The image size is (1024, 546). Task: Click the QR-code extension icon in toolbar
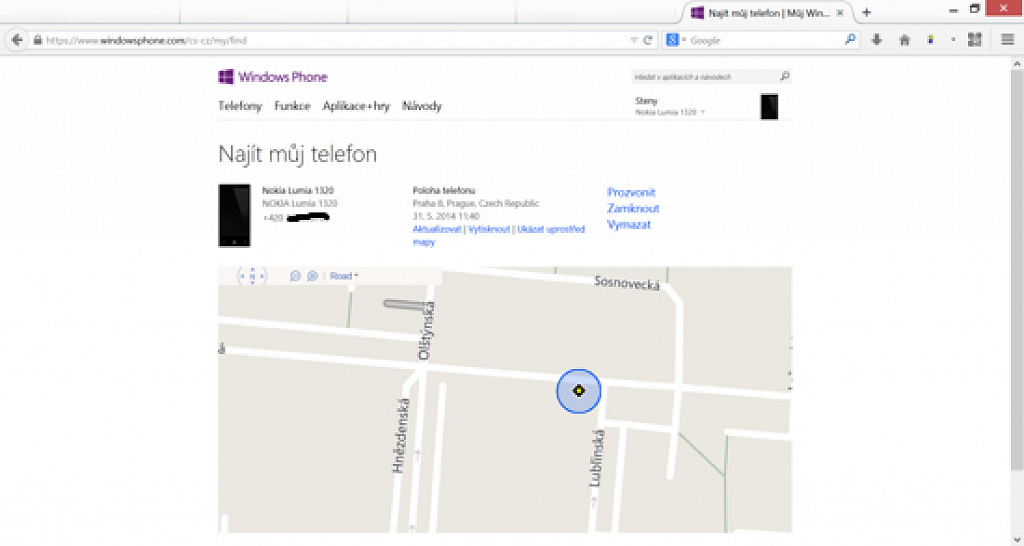pos(974,40)
